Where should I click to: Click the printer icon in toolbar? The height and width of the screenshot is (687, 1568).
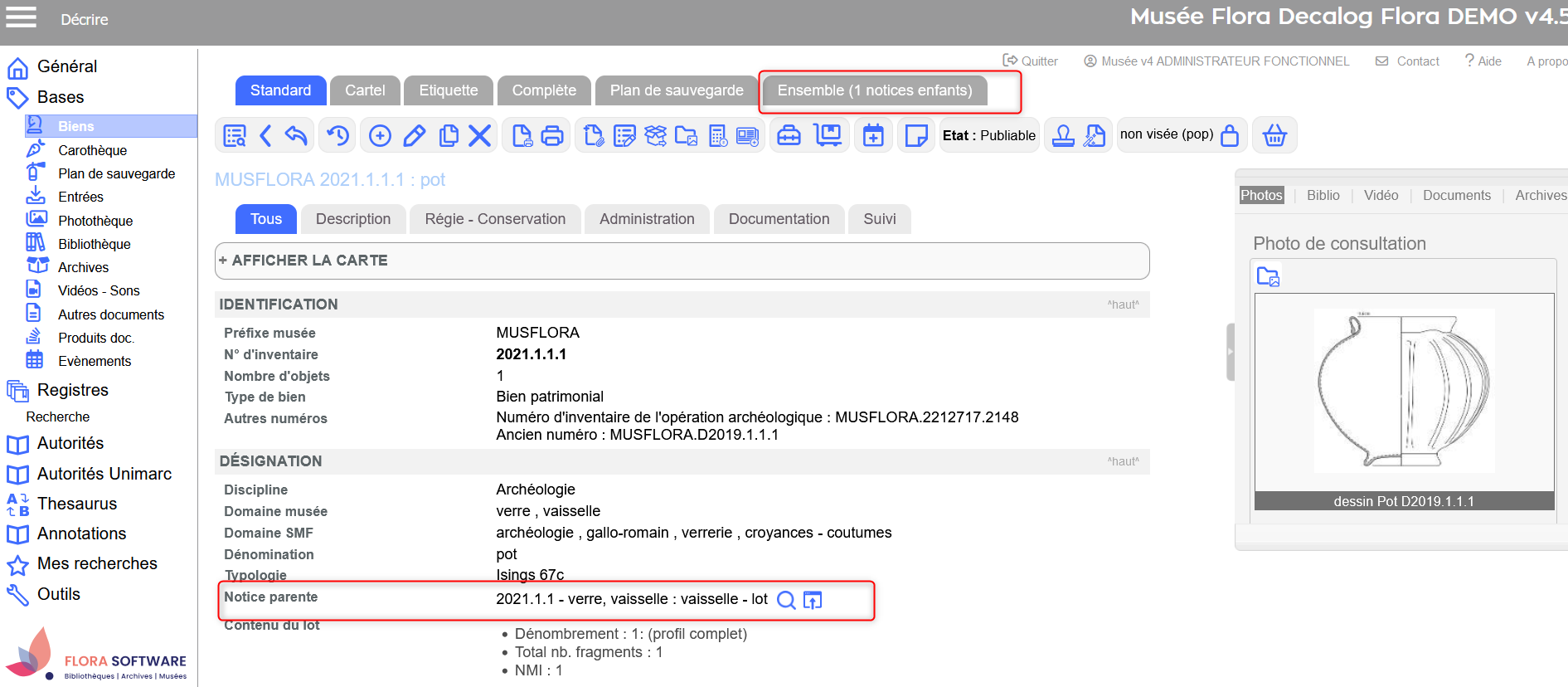552,135
